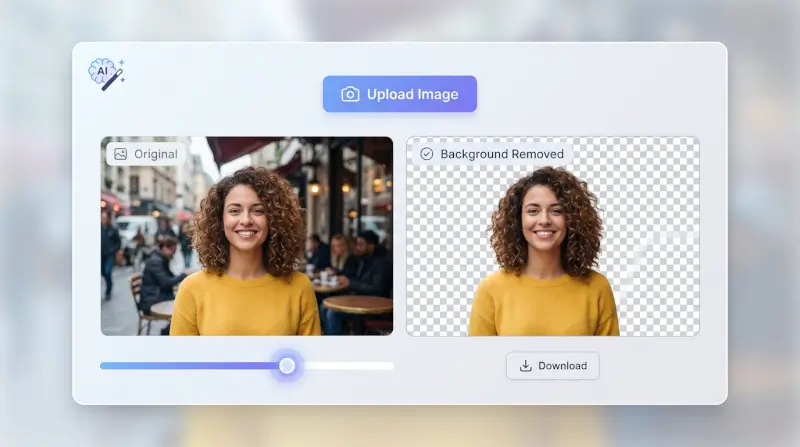
Task: Click the unfilled white part of the slider track
Action: point(344,365)
